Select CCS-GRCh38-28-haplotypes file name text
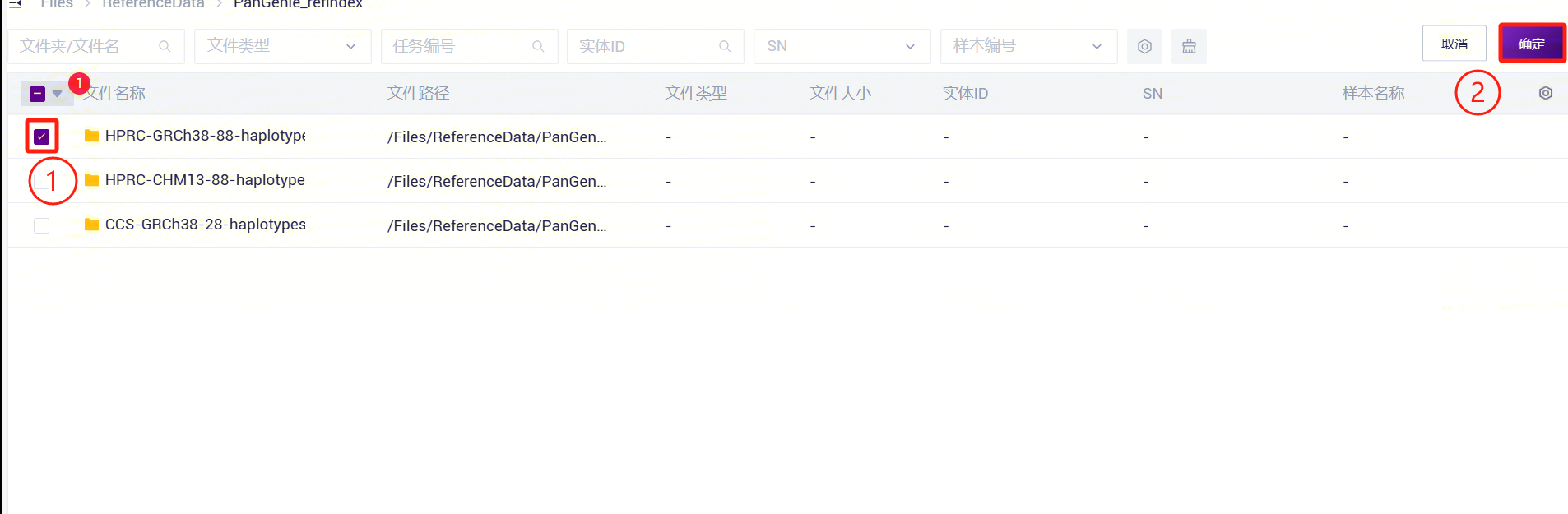 coord(205,225)
